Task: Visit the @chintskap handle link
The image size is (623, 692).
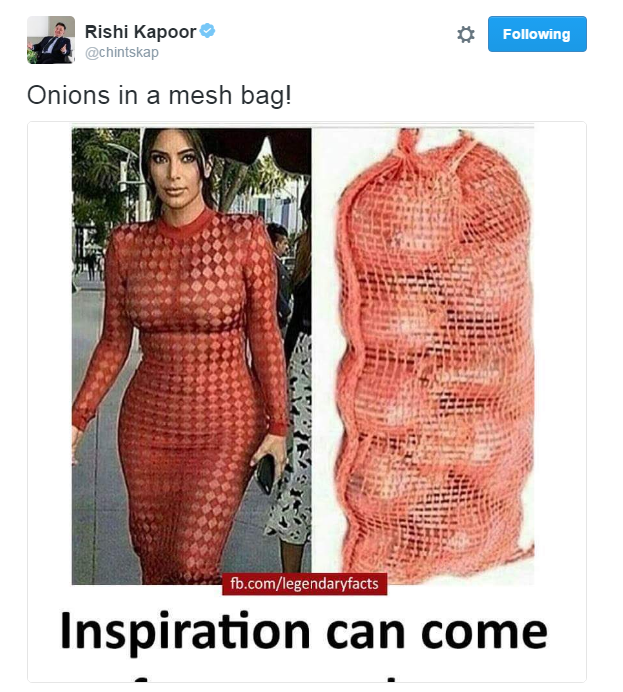Action: point(122,53)
